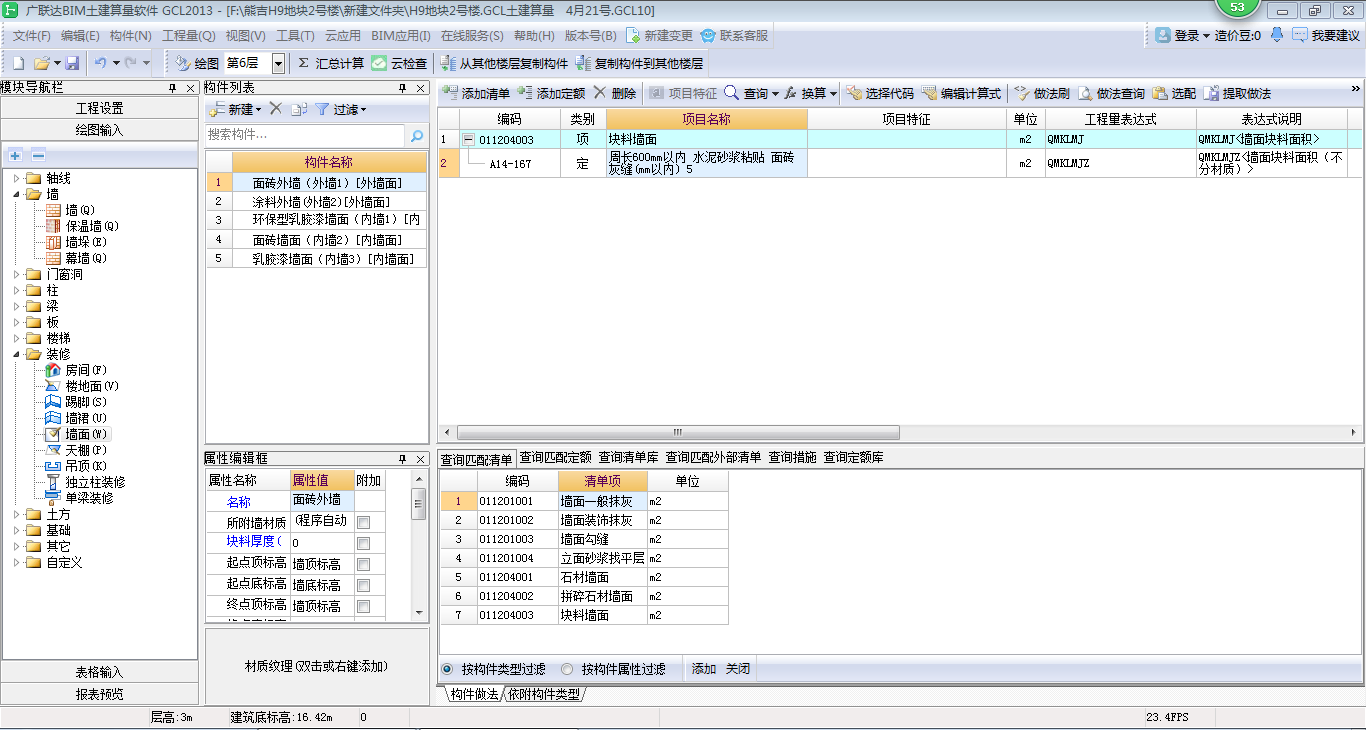The height and width of the screenshot is (730, 1366).
Task: Click the redo arrow icon
Action: pyautogui.click(x=131, y=63)
